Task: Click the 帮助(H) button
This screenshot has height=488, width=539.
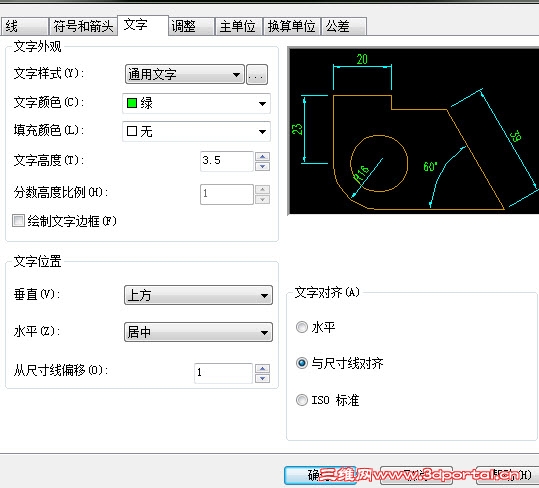Action: tap(508, 476)
